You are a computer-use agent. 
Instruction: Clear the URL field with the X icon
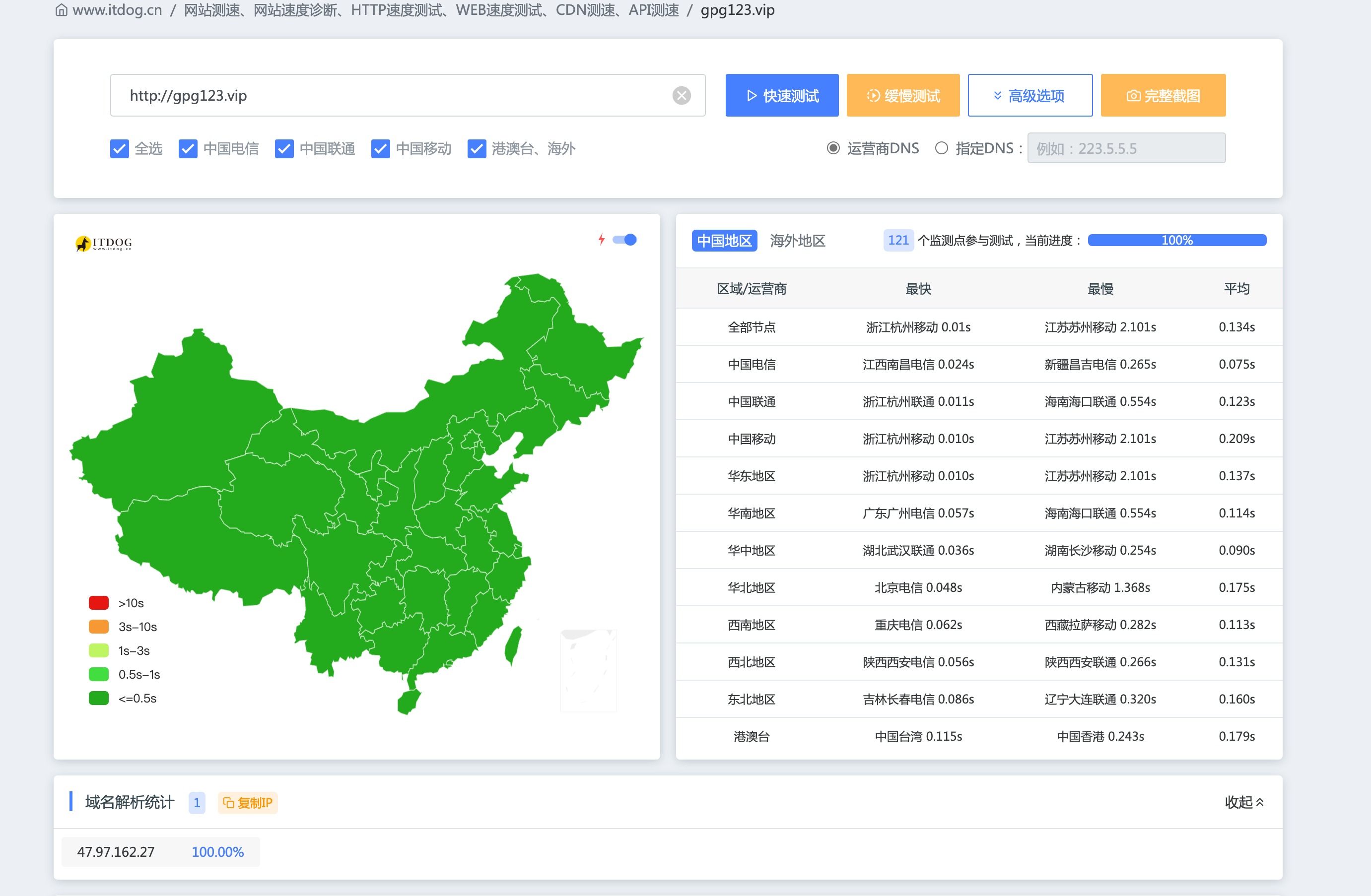click(x=682, y=96)
